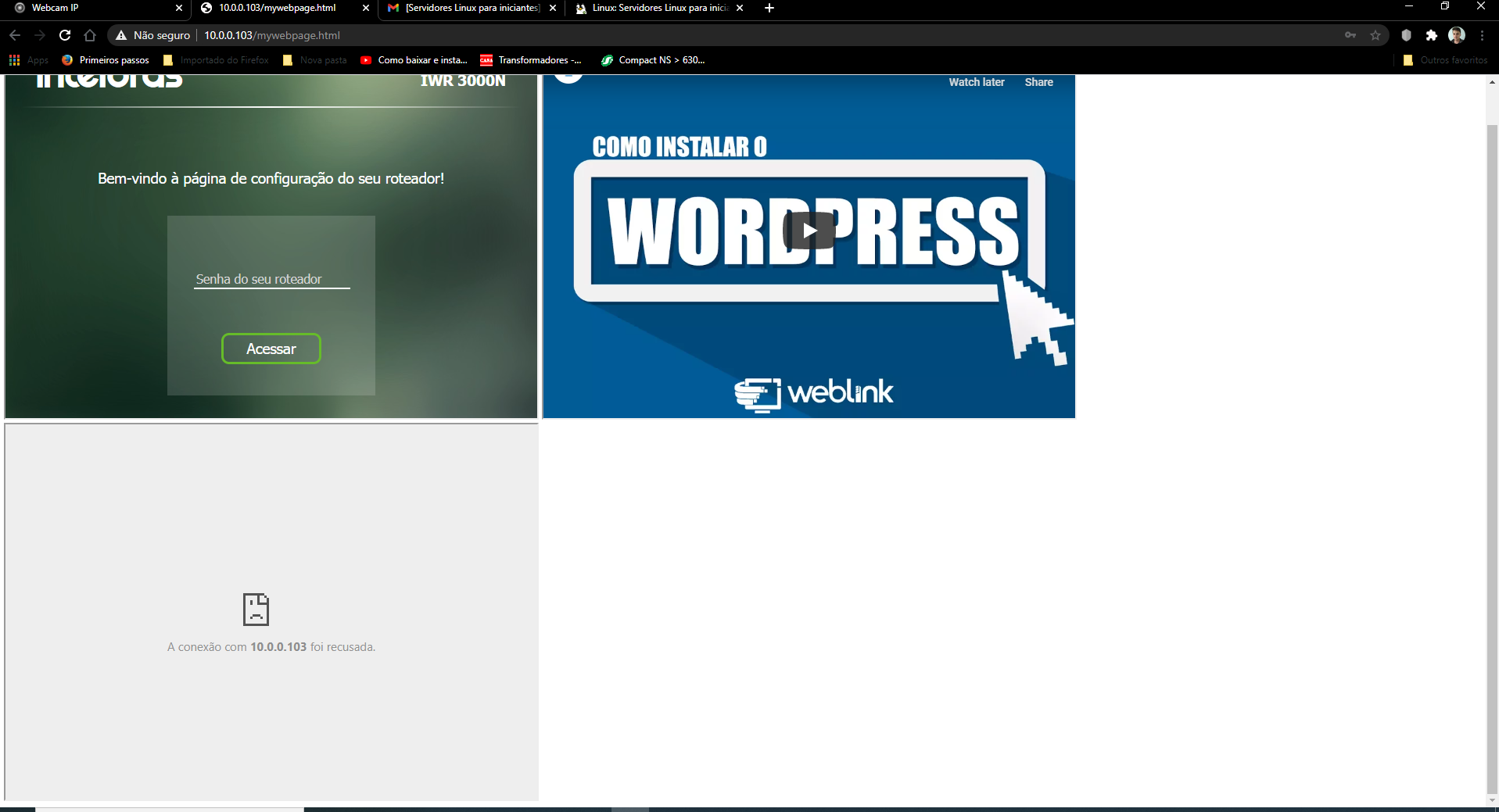Open the 'Compact NS > 630...' bookmark

[x=653, y=60]
